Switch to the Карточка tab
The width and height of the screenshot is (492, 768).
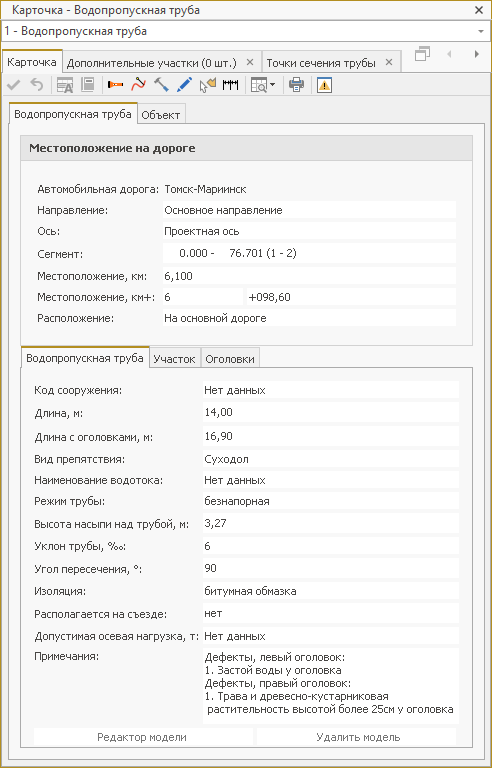tap(32, 62)
